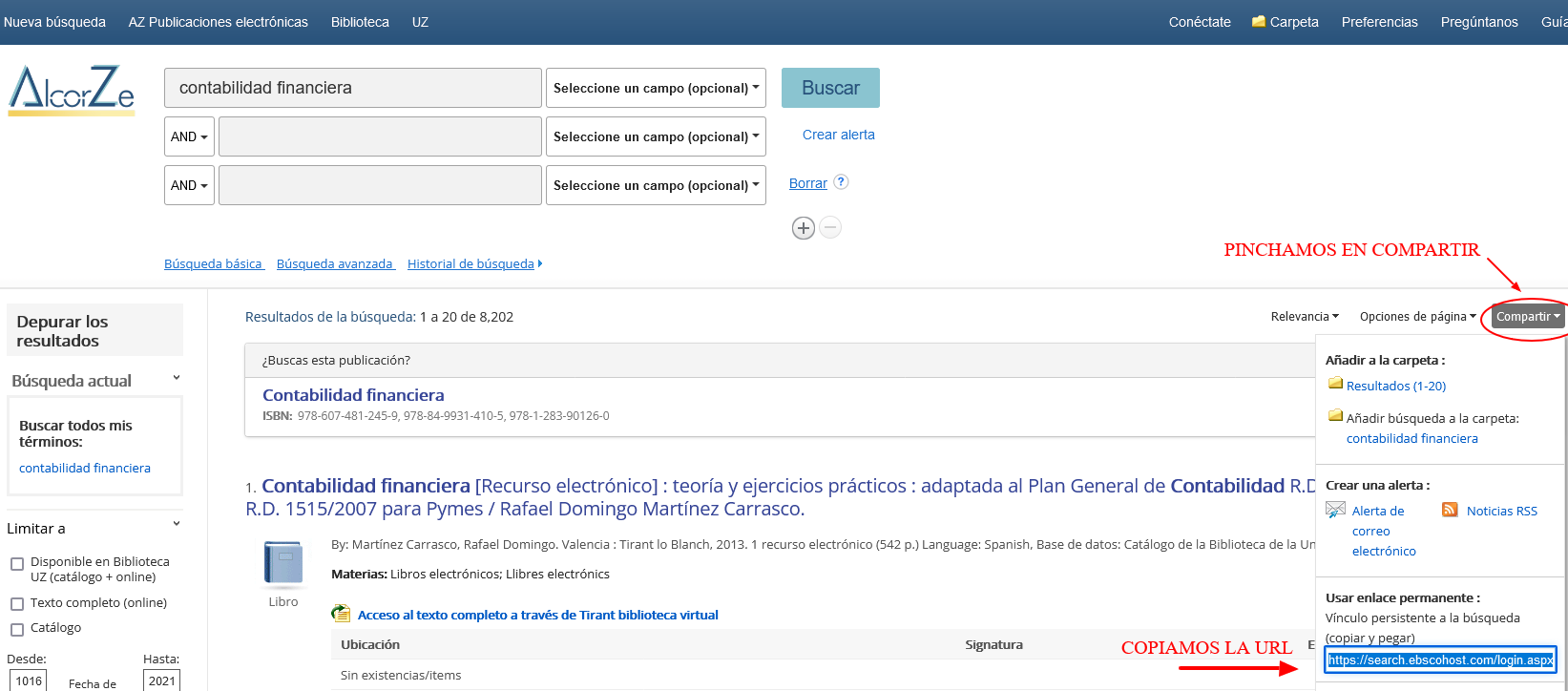The image size is (1568, 691).
Task: Click the Libro book type icon
Action: (x=283, y=563)
